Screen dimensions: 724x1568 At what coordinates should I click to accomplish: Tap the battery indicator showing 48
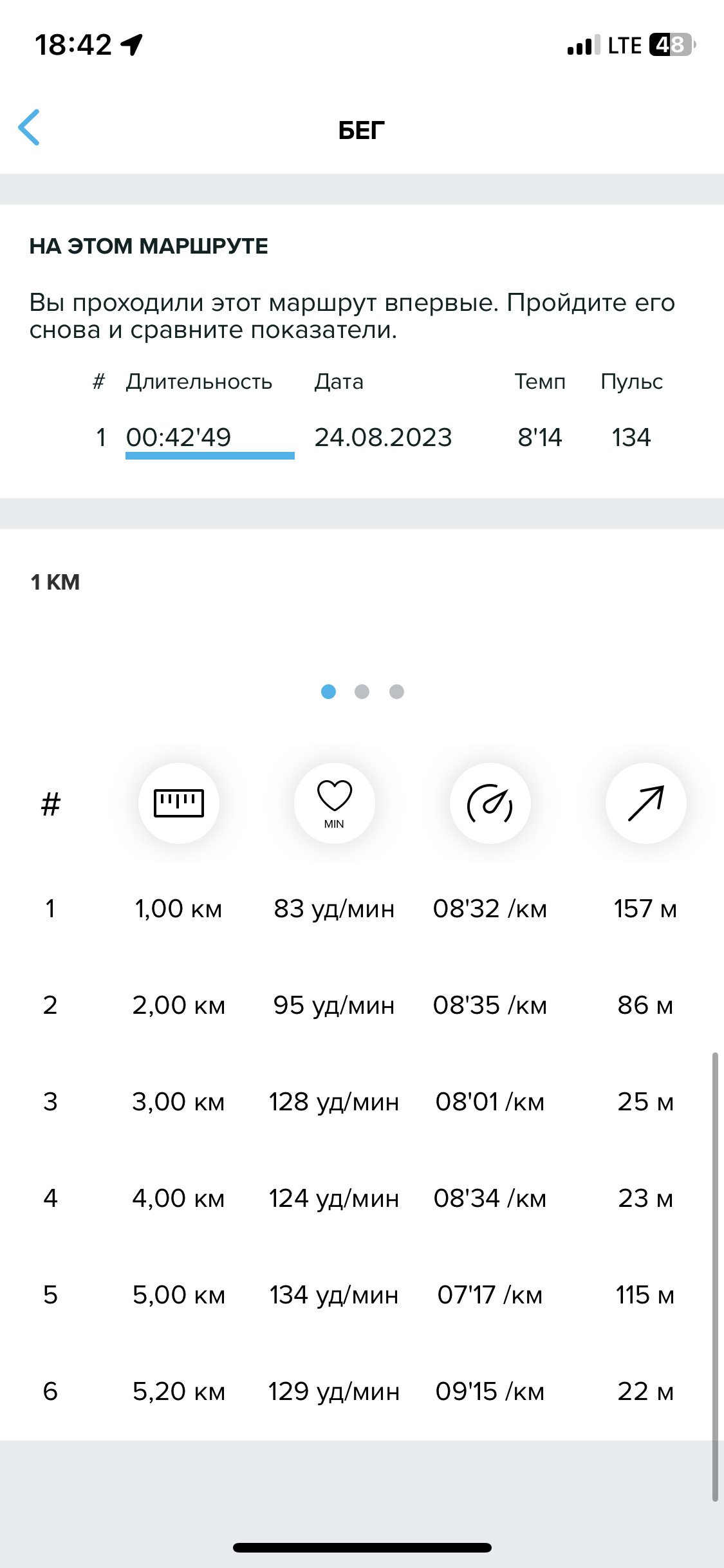click(x=673, y=45)
